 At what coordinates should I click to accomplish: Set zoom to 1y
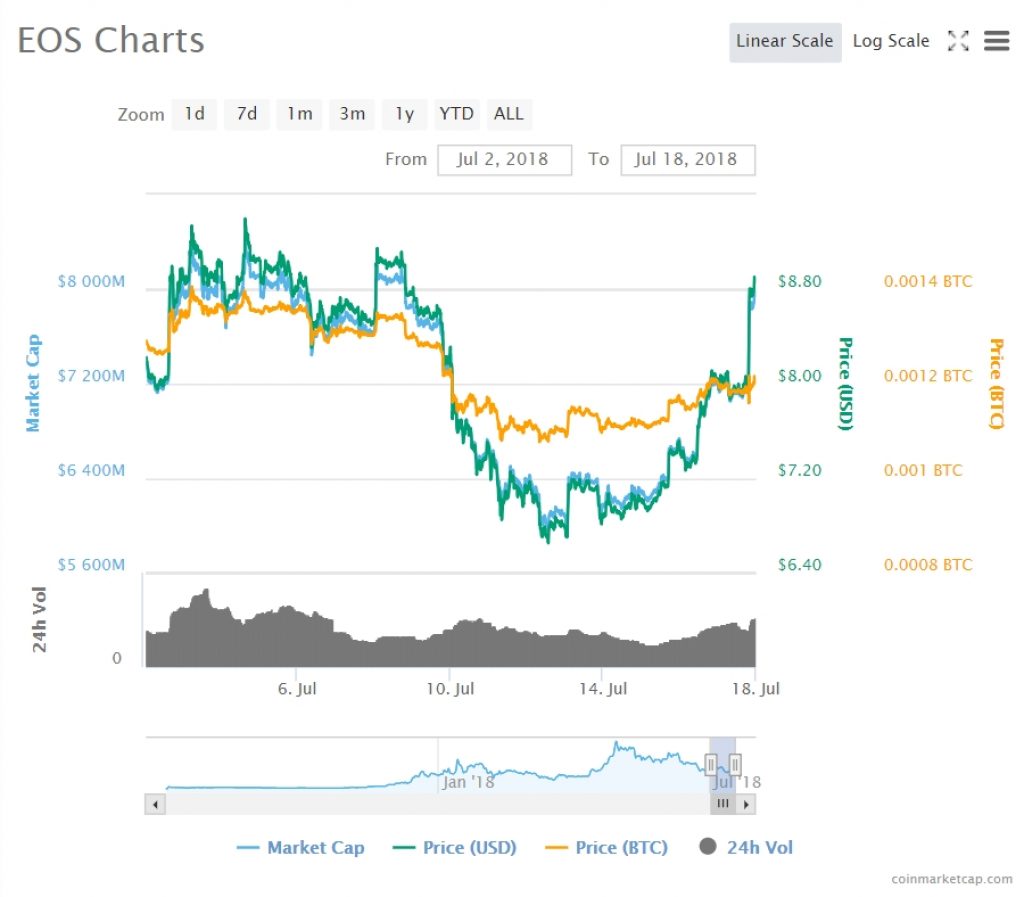(405, 114)
